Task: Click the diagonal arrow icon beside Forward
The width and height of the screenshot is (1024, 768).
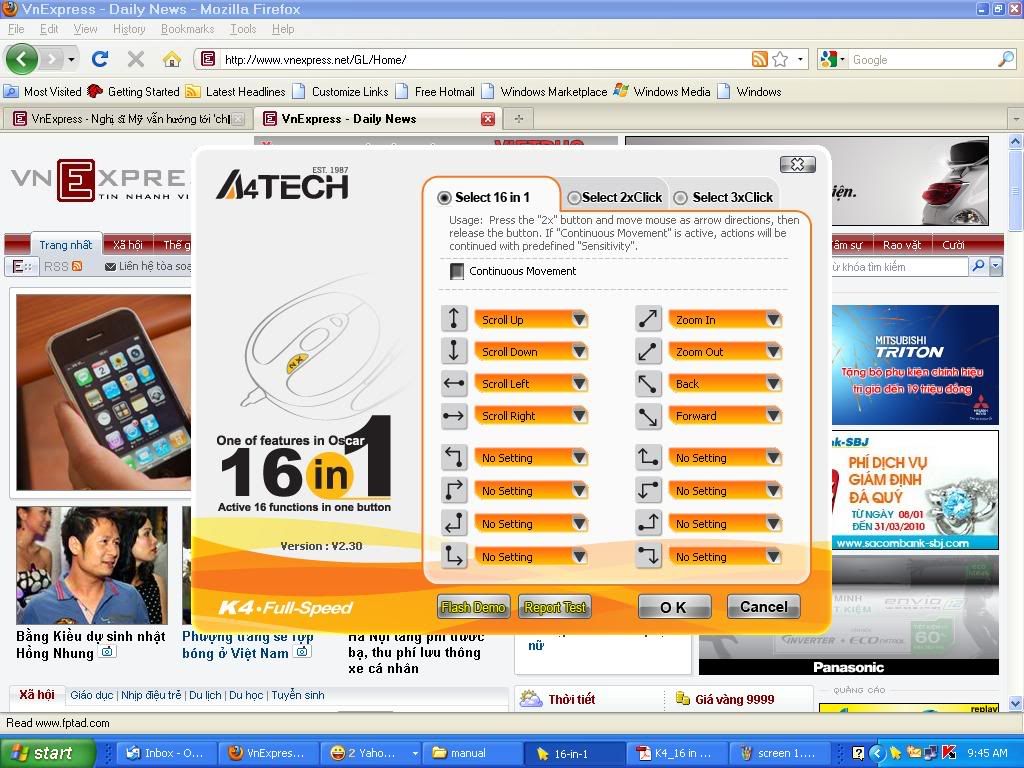Action: 648,415
